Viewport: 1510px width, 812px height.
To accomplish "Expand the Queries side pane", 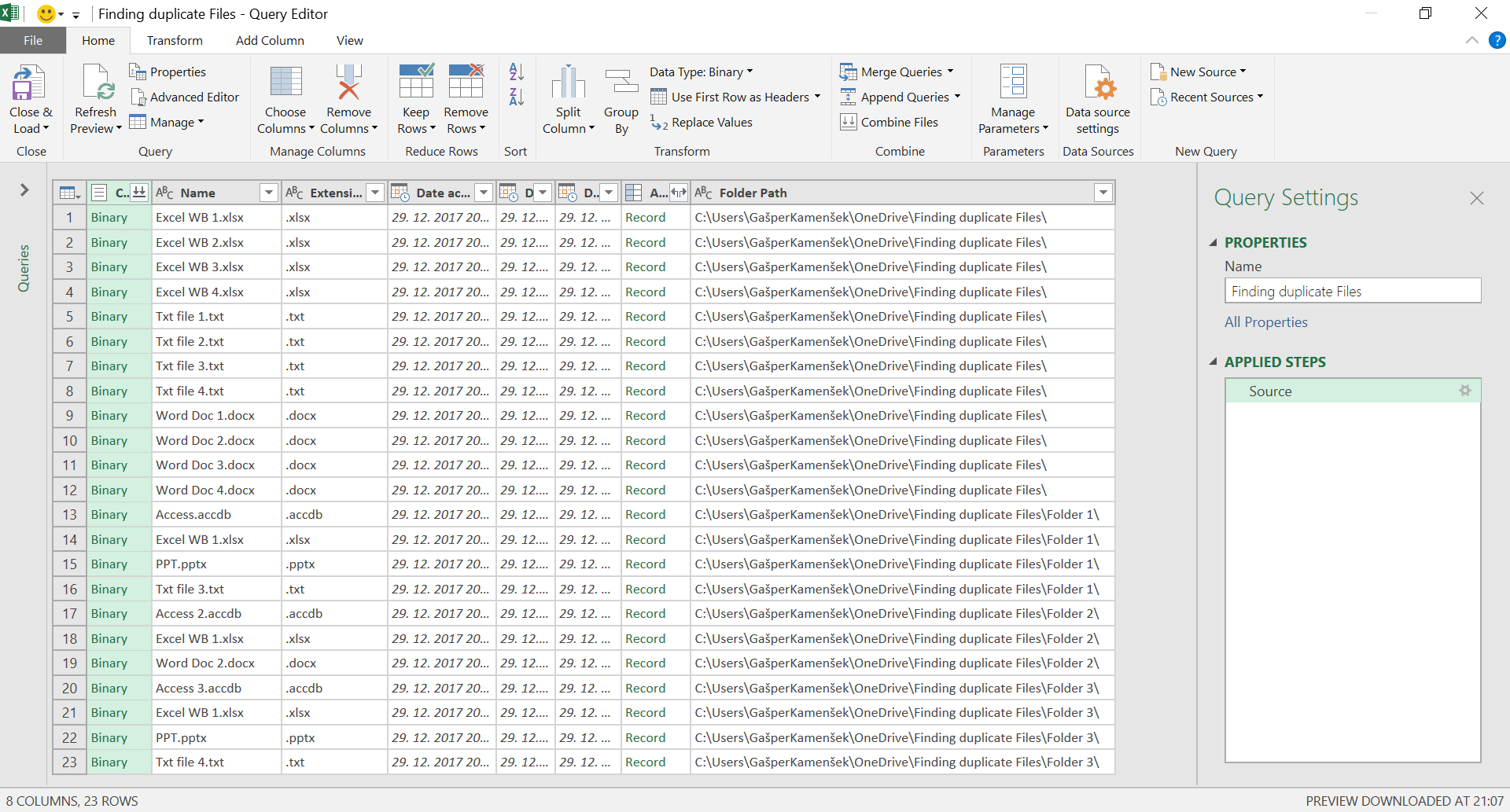I will [x=24, y=189].
